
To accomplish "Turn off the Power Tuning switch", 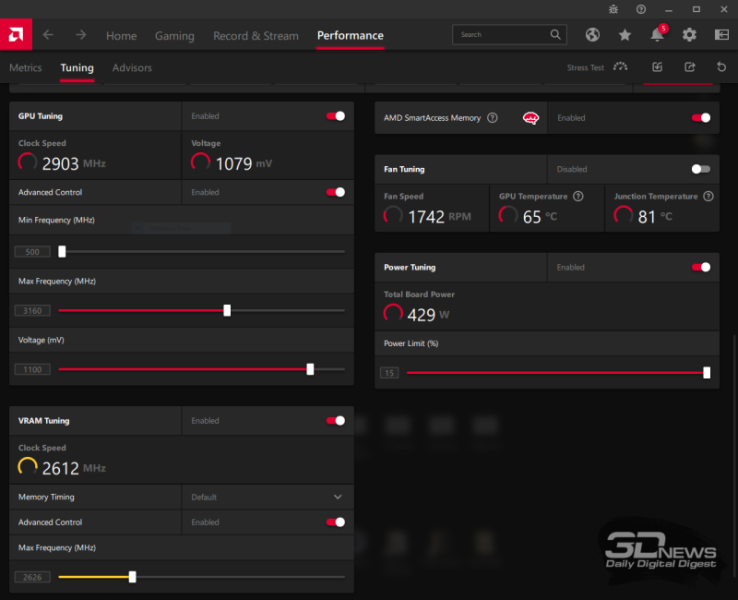I will coord(701,267).
